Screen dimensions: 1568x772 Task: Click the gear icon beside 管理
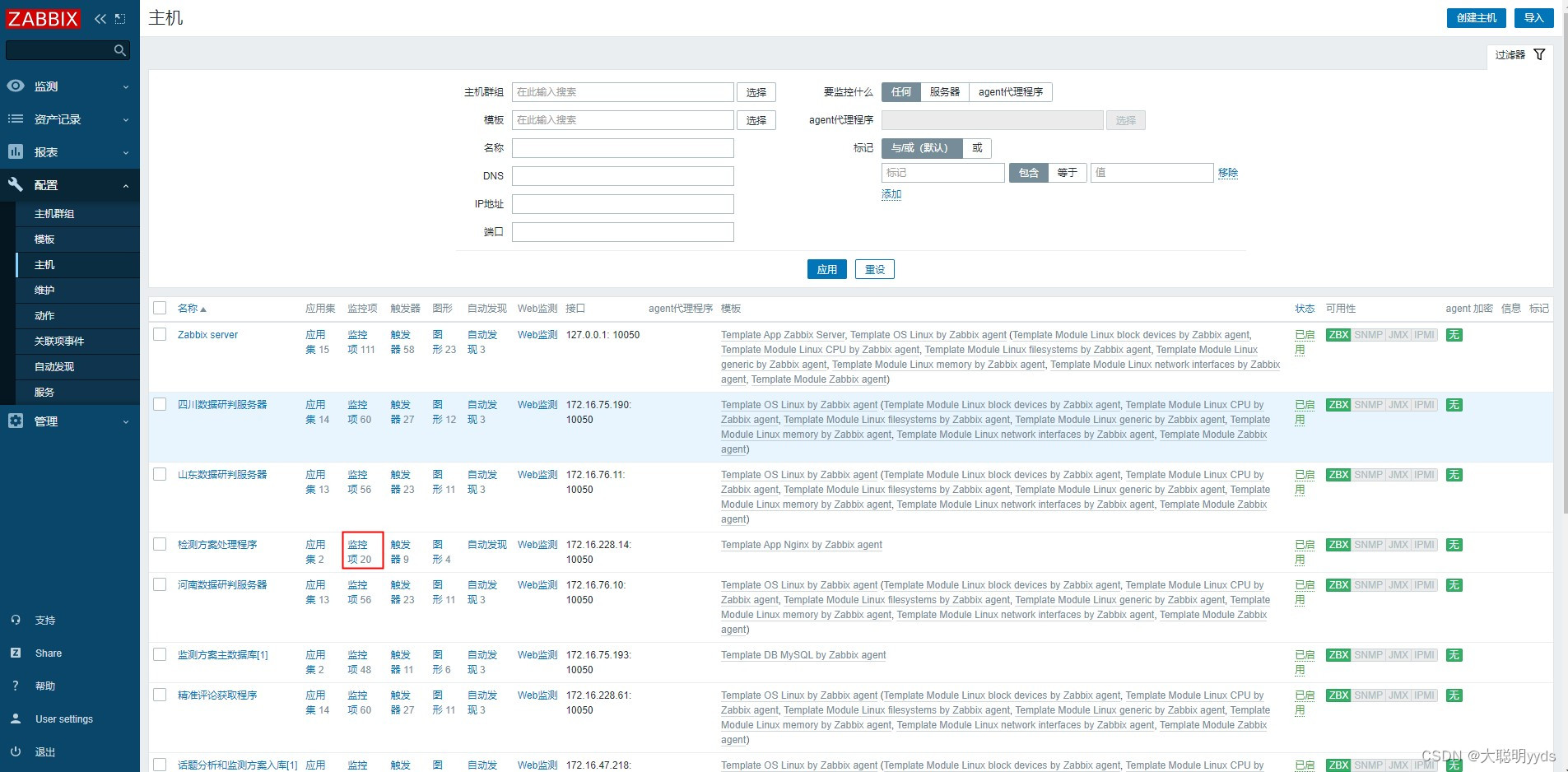pyautogui.click(x=16, y=421)
